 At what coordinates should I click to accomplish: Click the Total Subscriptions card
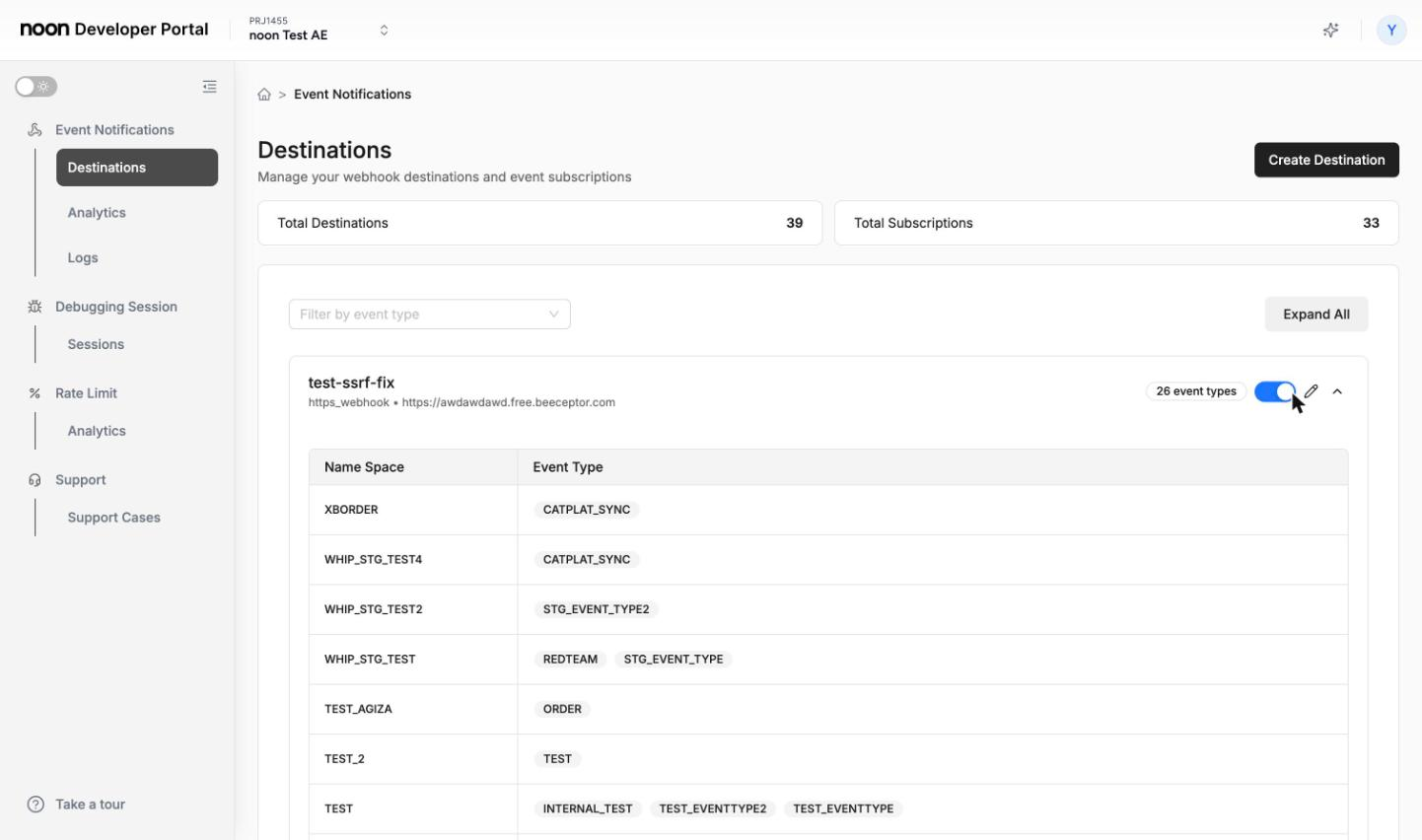point(1116,223)
